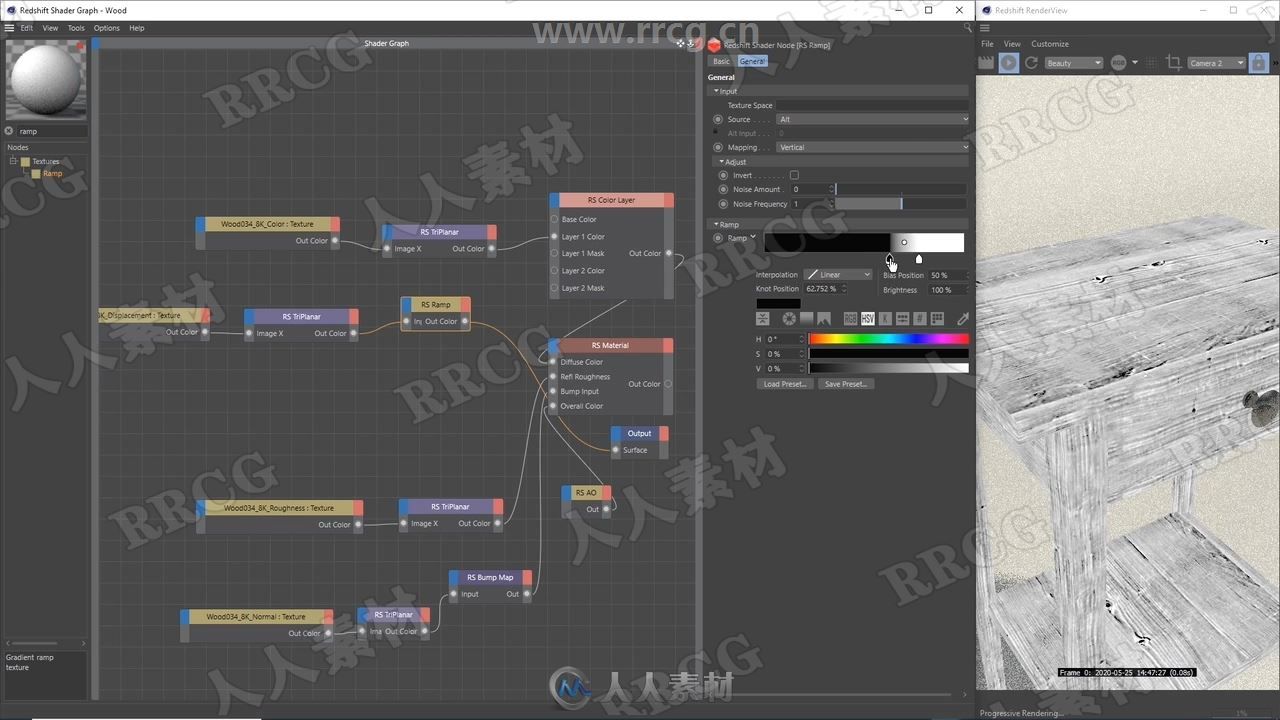The width and height of the screenshot is (1280, 720).
Task: Collapse the Textures tree folder
Action: click(14, 161)
